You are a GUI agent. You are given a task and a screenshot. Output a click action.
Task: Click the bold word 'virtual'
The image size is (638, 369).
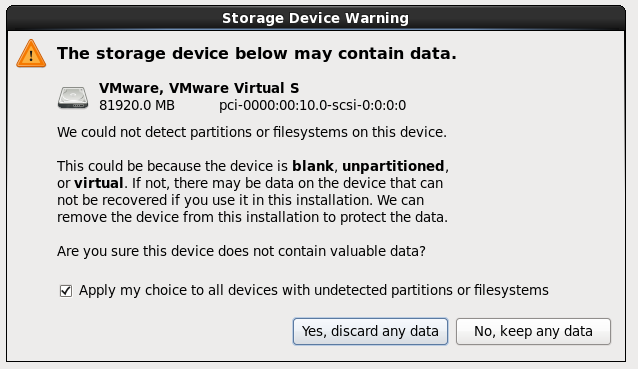(x=98, y=183)
